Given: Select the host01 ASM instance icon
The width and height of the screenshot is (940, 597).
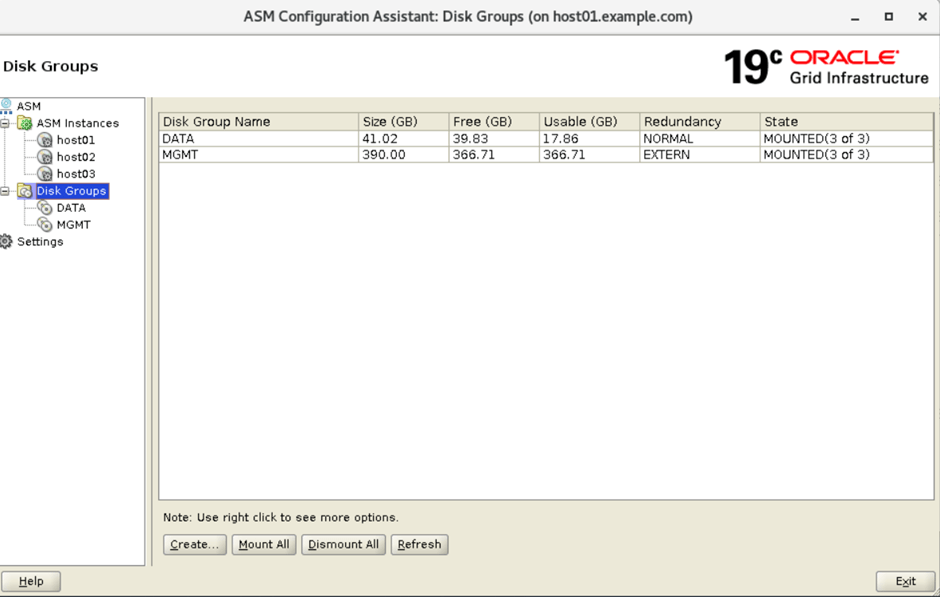Looking at the screenshot, I should (46, 140).
